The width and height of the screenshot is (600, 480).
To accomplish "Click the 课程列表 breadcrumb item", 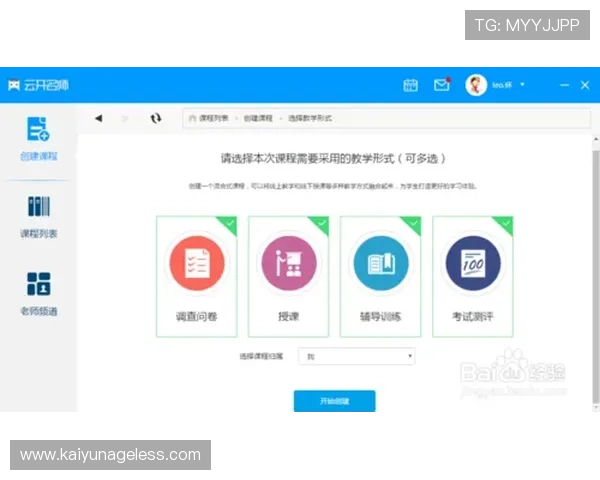I will (214, 118).
